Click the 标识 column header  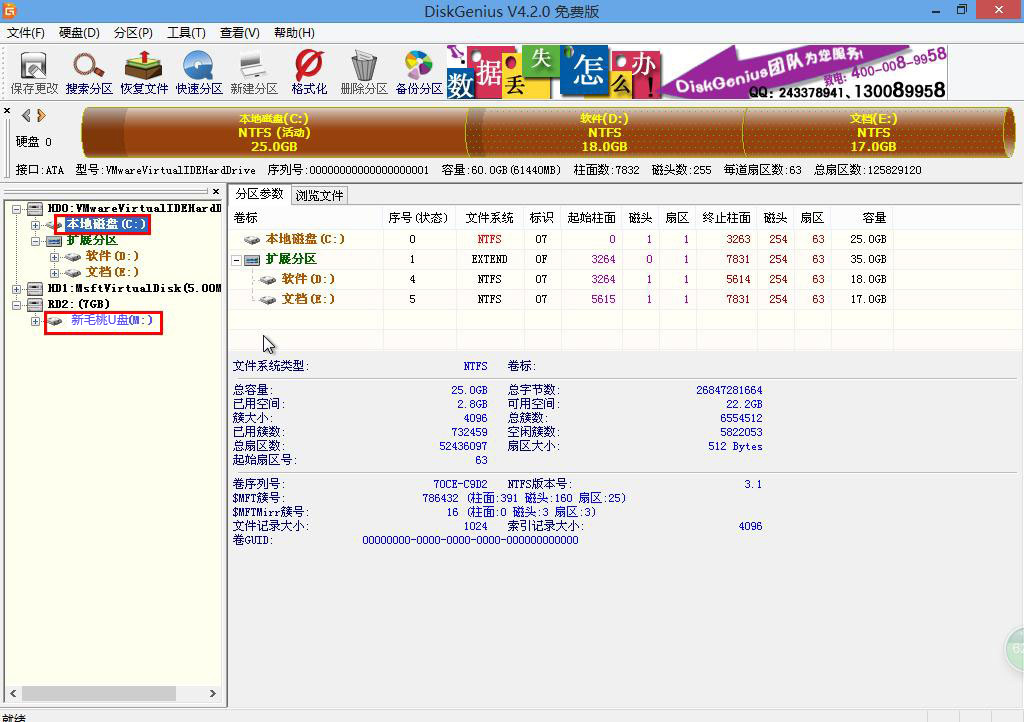541,217
